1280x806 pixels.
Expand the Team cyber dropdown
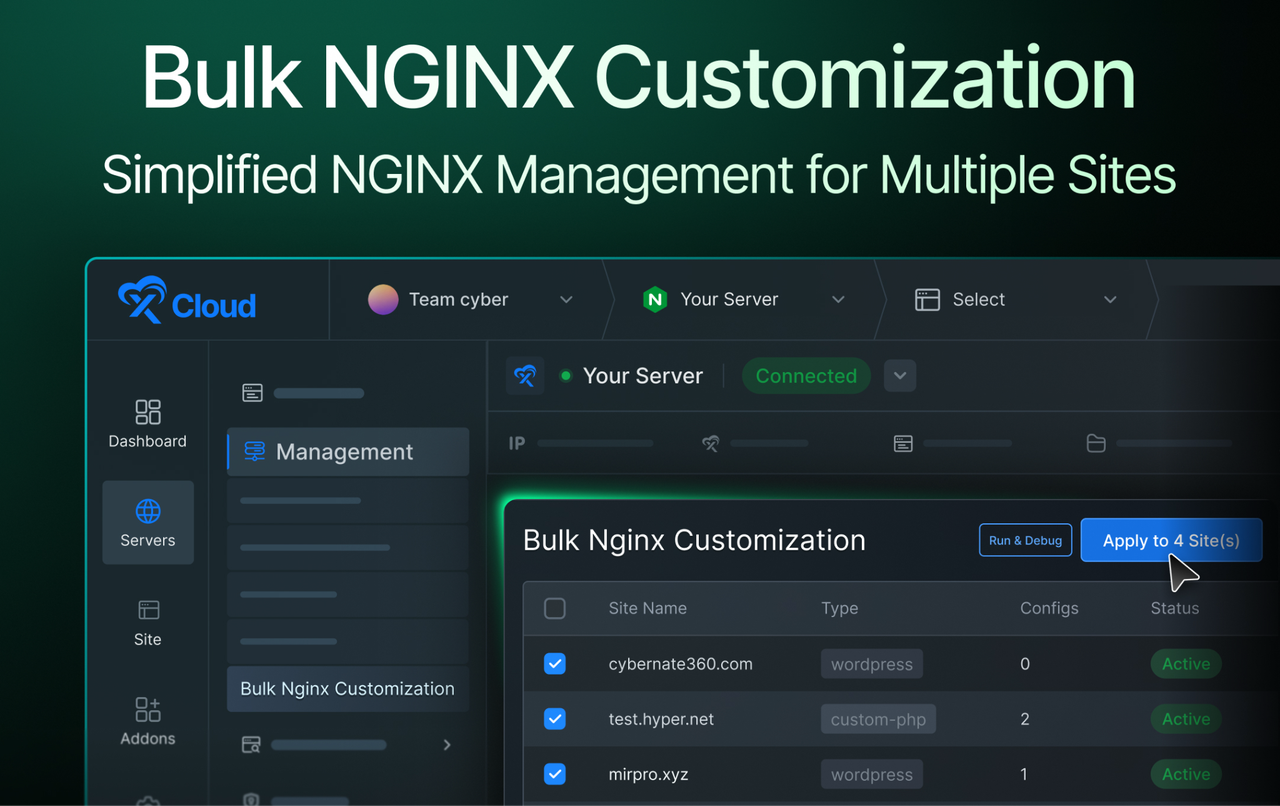click(x=566, y=300)
